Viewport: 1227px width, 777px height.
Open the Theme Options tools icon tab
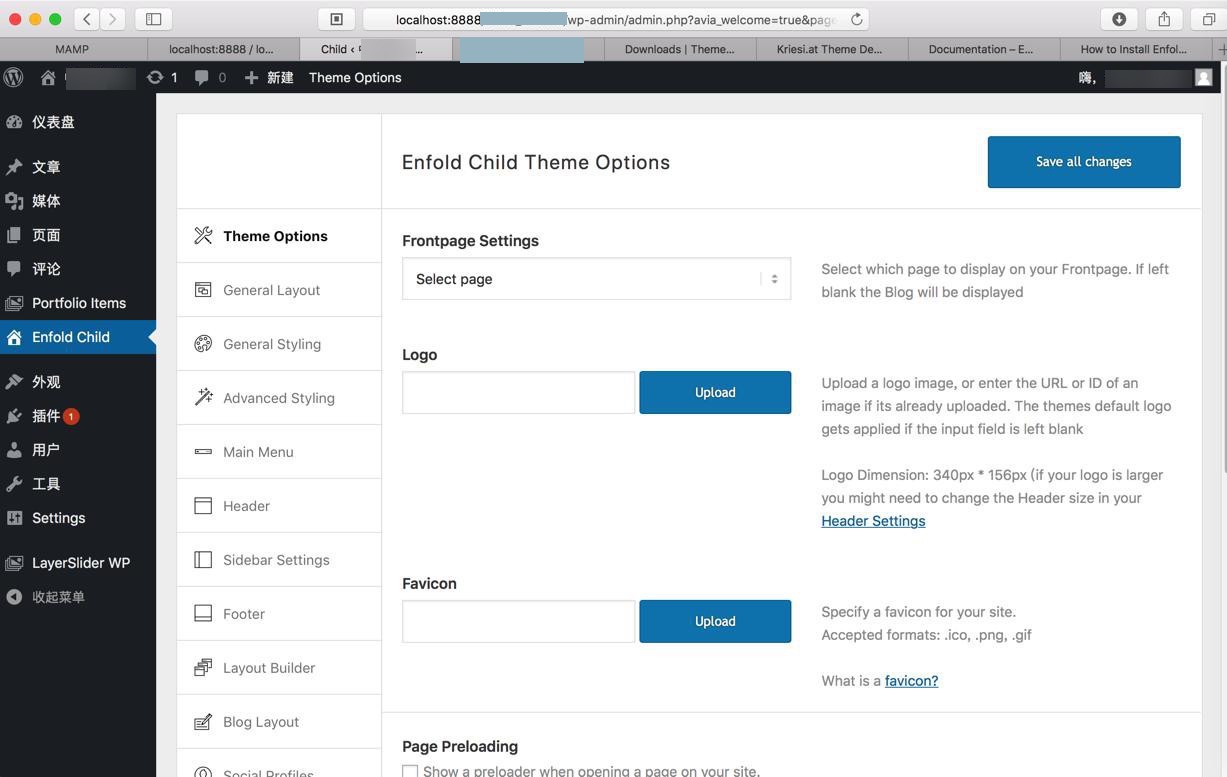tap(203, 236)
